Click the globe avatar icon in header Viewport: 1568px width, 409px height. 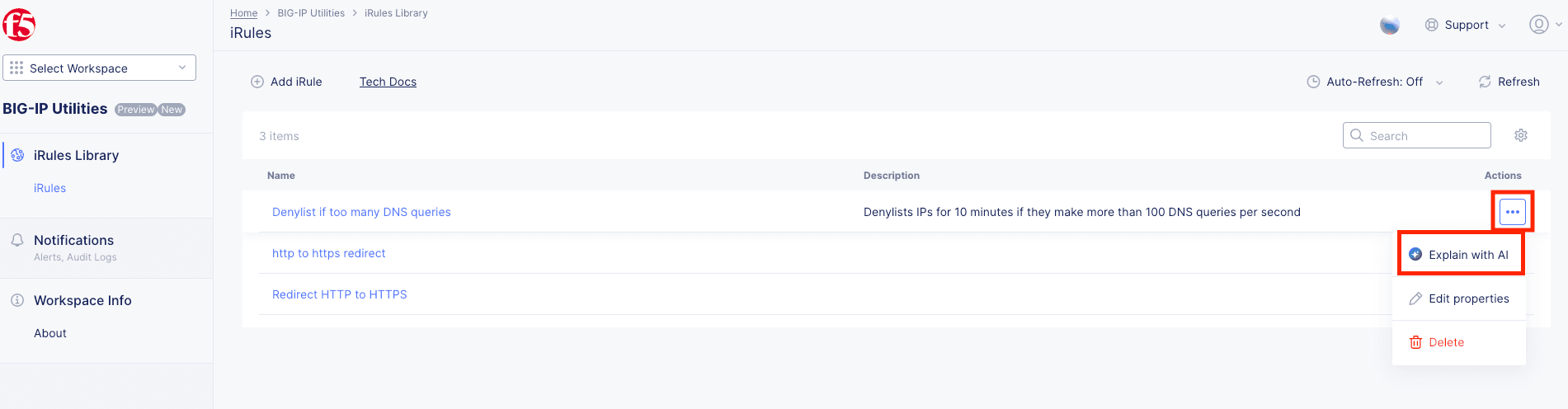pyautogui.click(x=1390, y=26)
